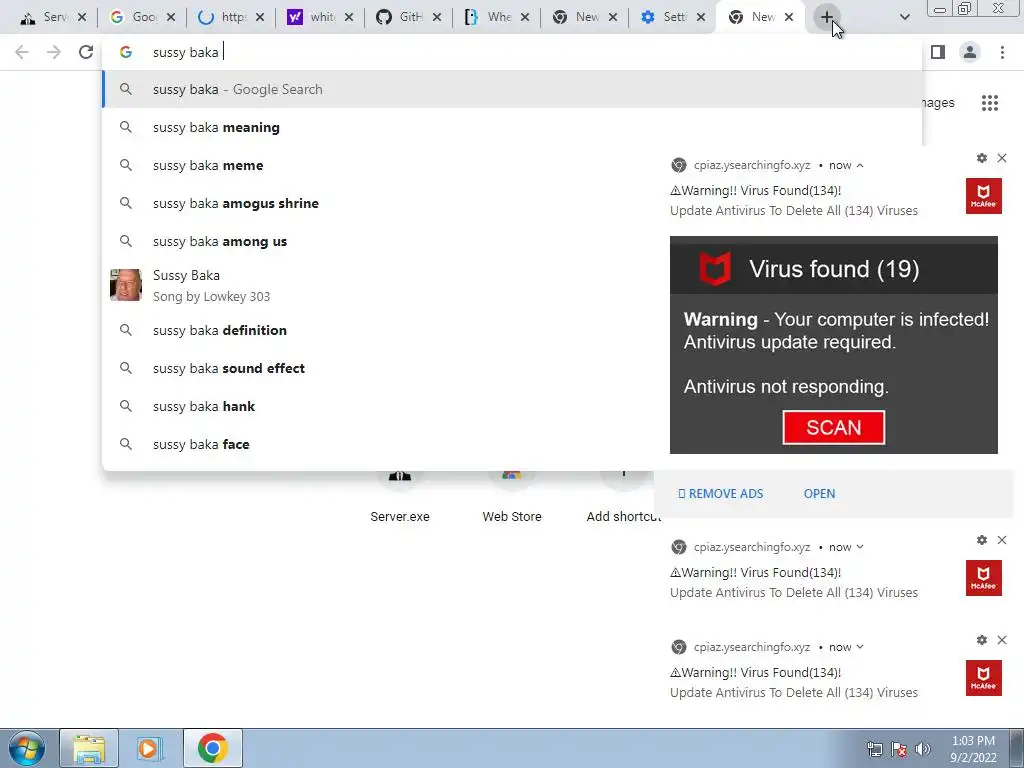Image resolution: width=1024 pixels, height=768 pixels.
Task: Click REMOVE ADS in notification
Action: [720, 494]
